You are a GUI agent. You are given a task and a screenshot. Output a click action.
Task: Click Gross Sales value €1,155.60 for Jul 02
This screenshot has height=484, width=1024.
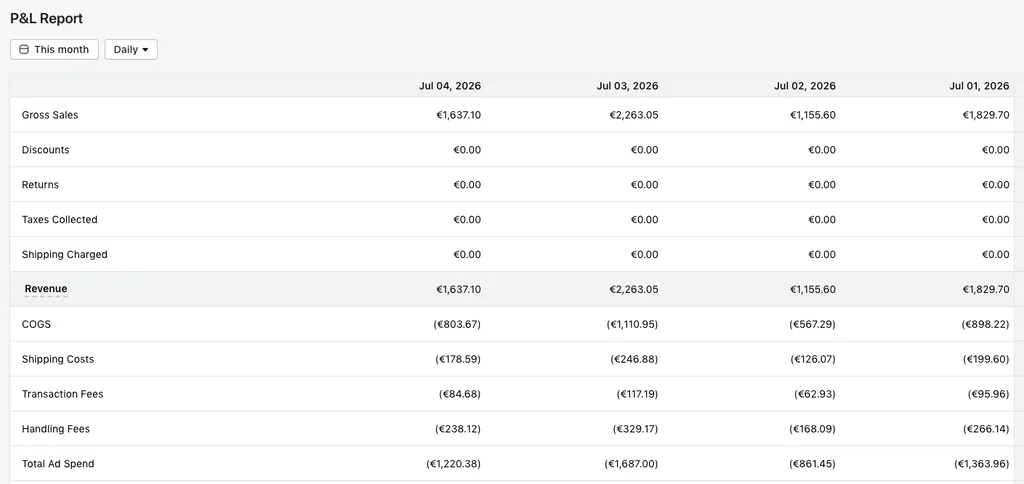click(x=812, y=115)
